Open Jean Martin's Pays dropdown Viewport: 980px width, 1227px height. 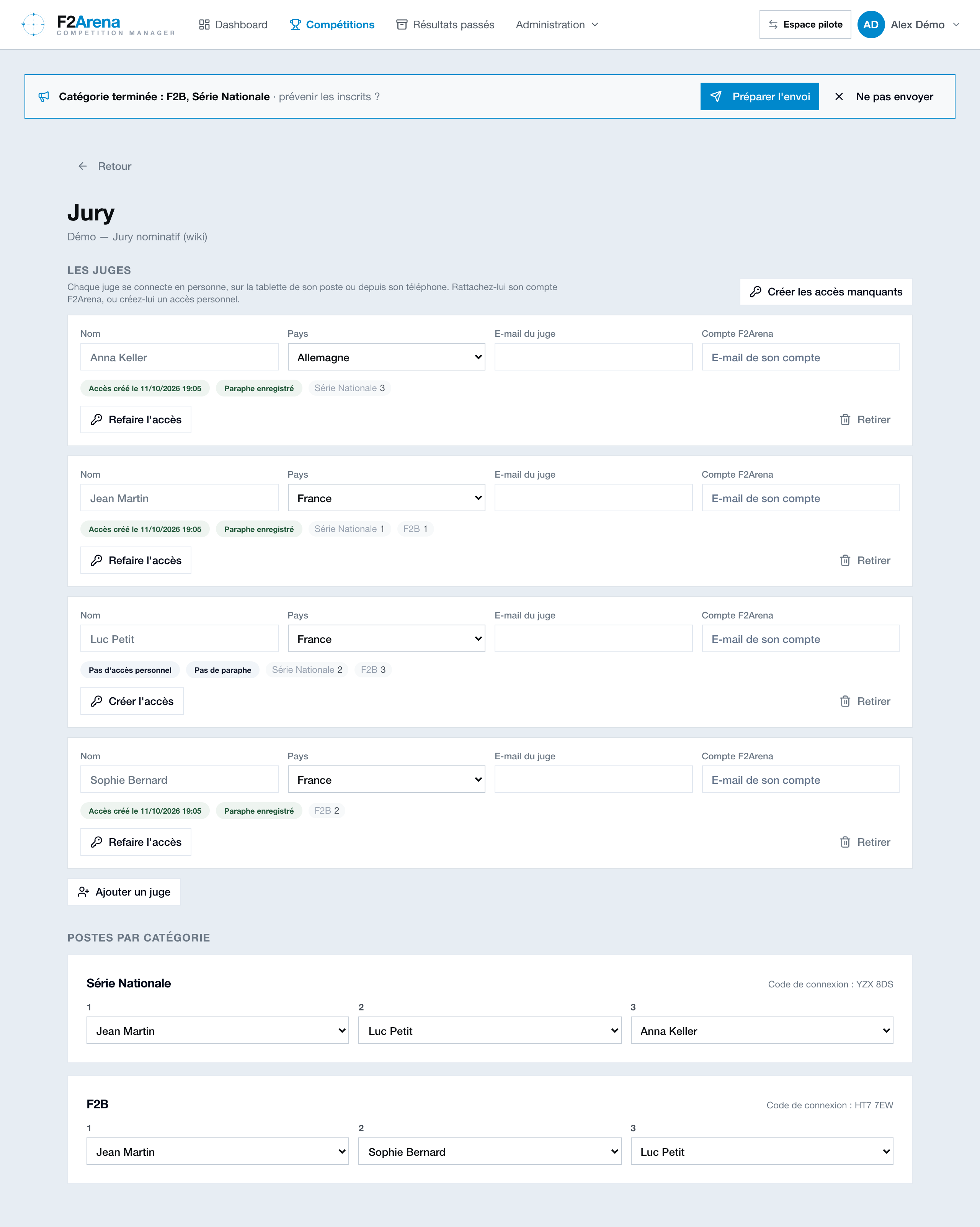(x=386, y=498)
